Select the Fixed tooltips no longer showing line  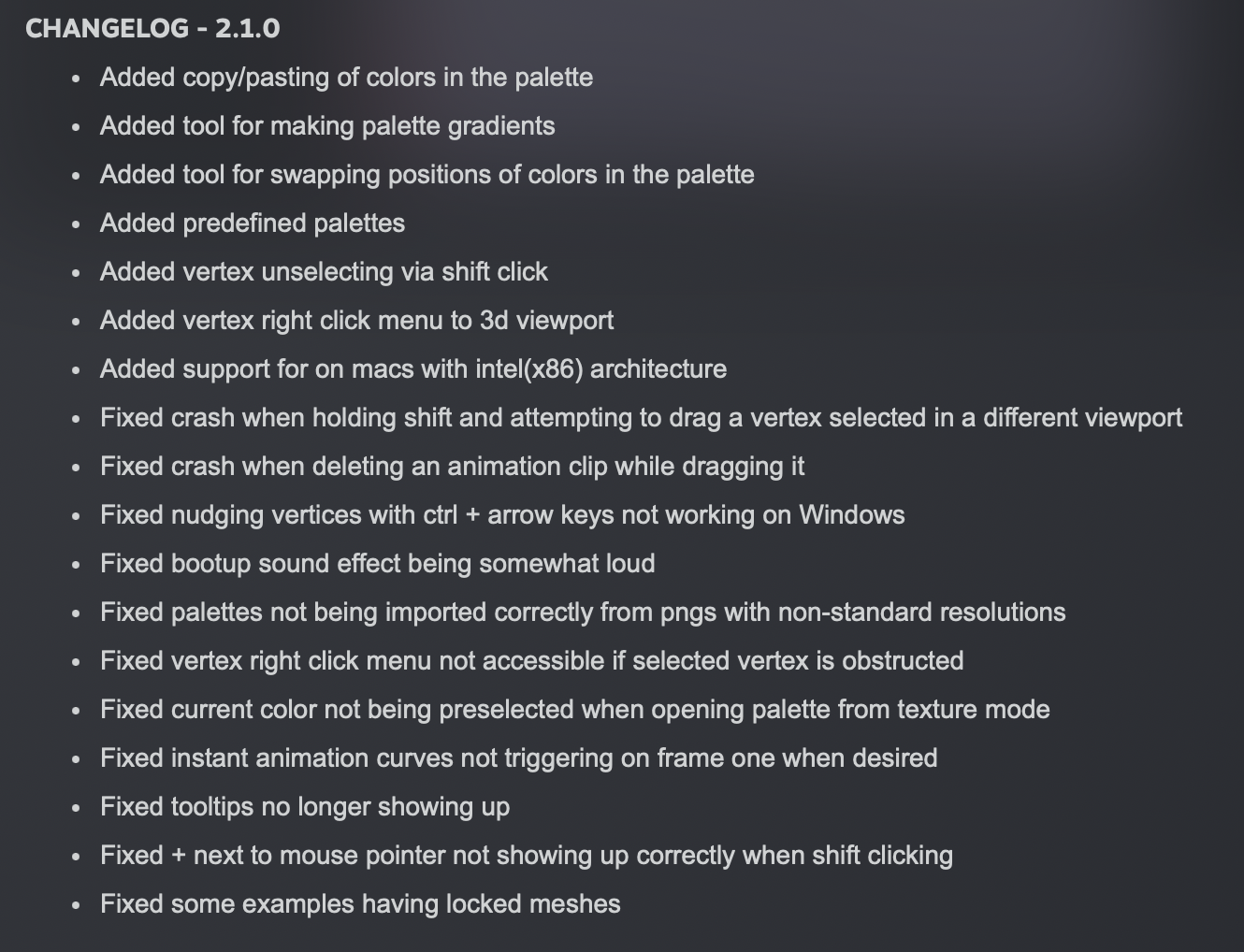(305, 806)
